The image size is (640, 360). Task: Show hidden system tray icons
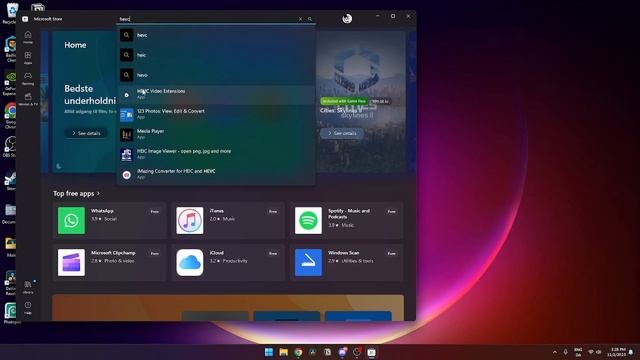(555, 352)
